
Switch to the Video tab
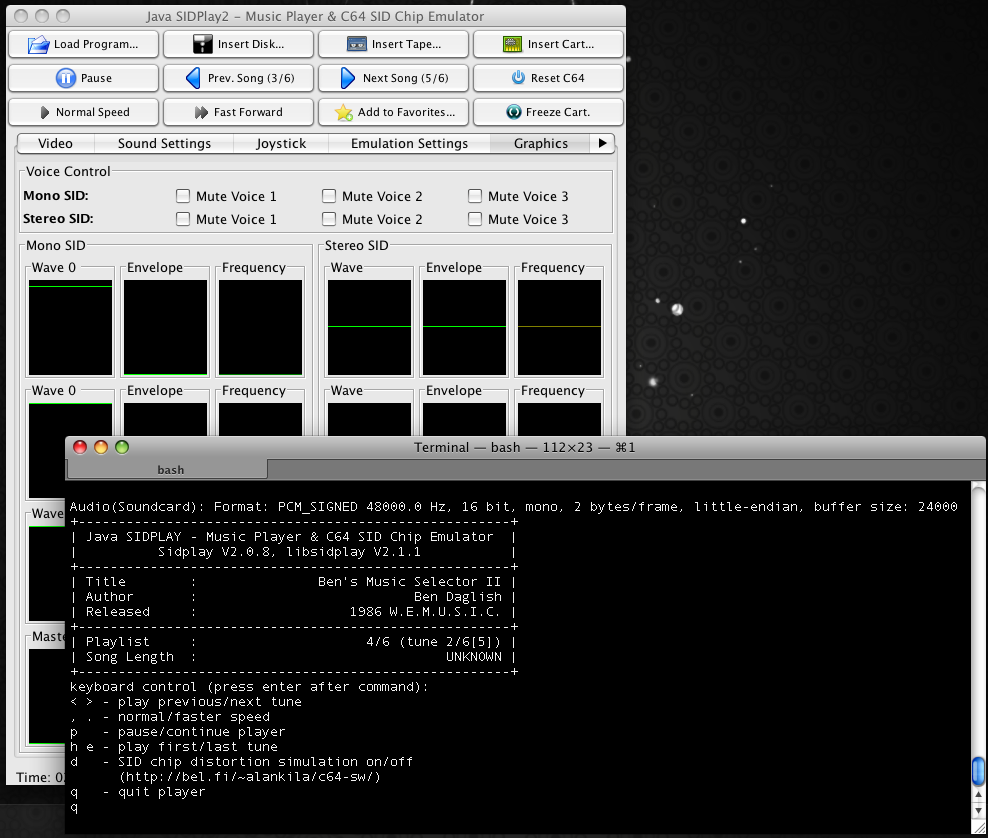point(55,144)
